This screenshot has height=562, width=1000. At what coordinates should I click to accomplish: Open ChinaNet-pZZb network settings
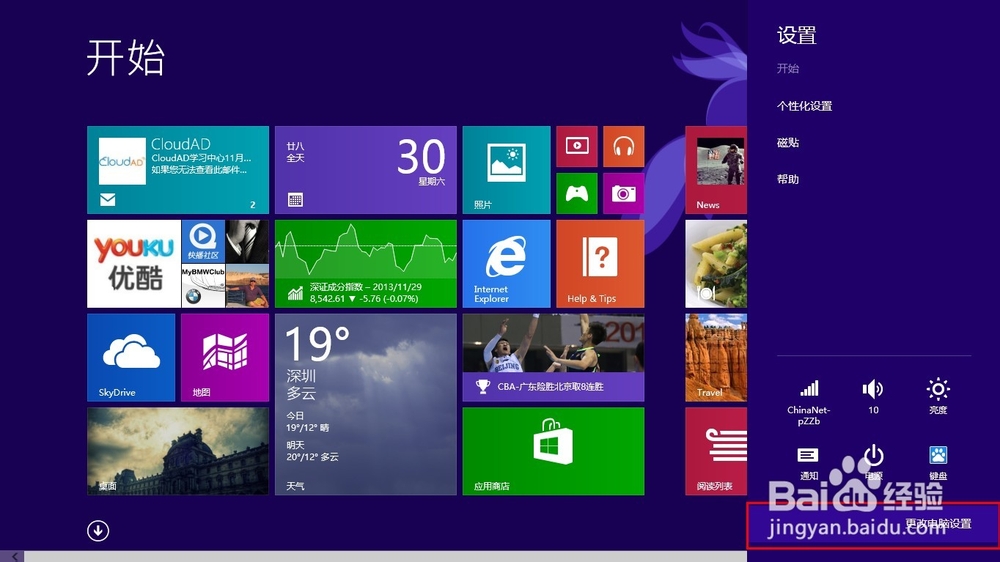(809, 401)
